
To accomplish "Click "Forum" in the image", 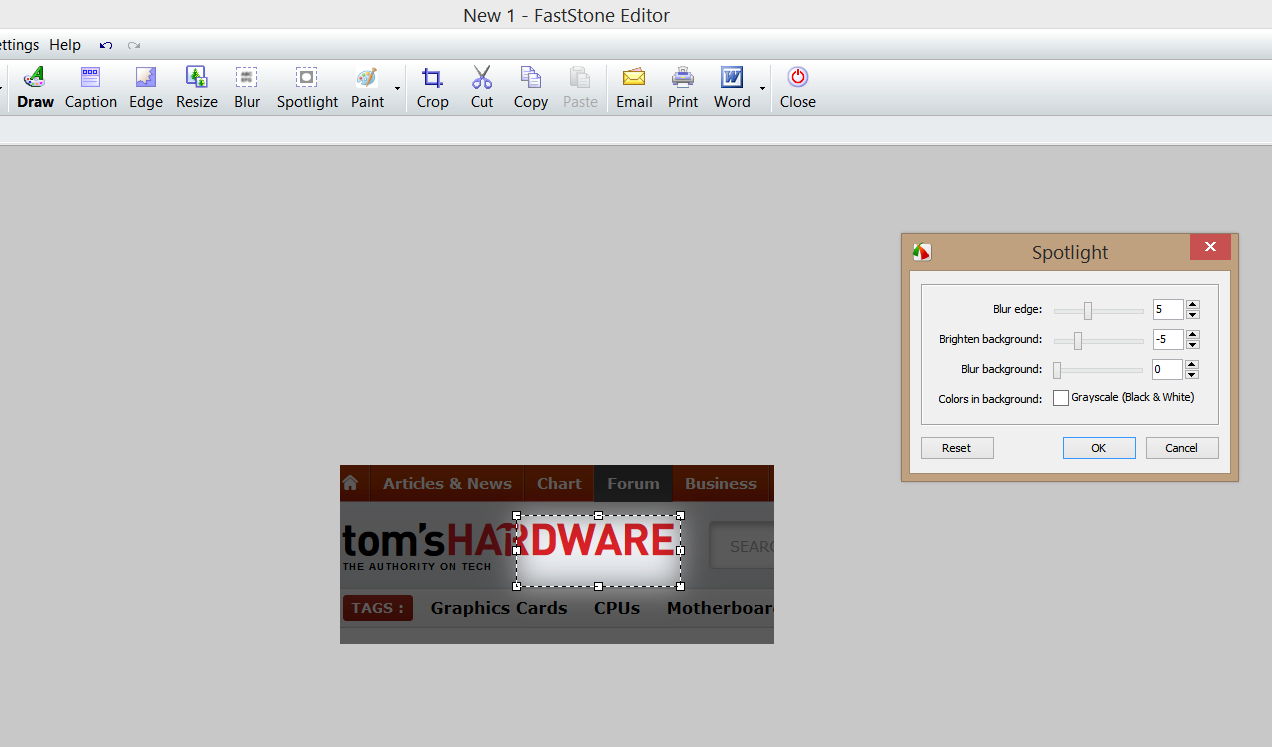I will pos(633,484).
